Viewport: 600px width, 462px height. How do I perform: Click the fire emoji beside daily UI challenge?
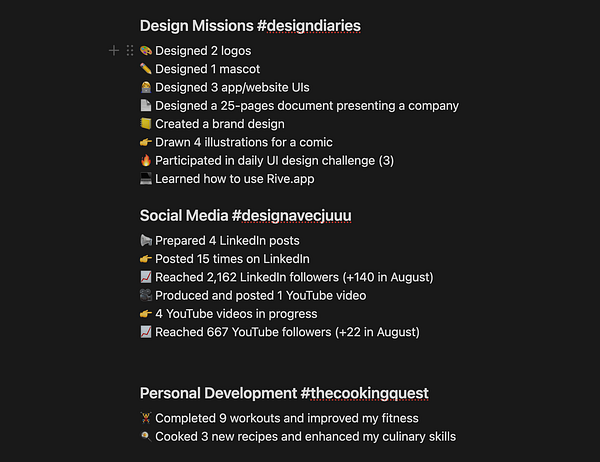pos(146,161)
